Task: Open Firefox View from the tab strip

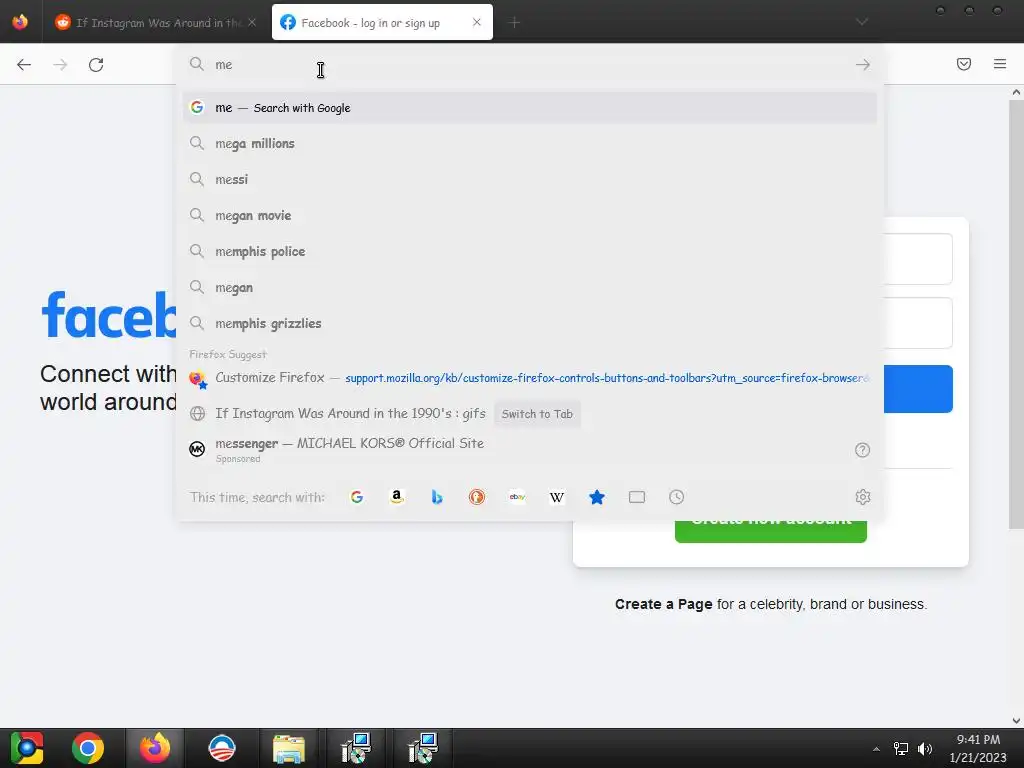Action: click(20, 22)
